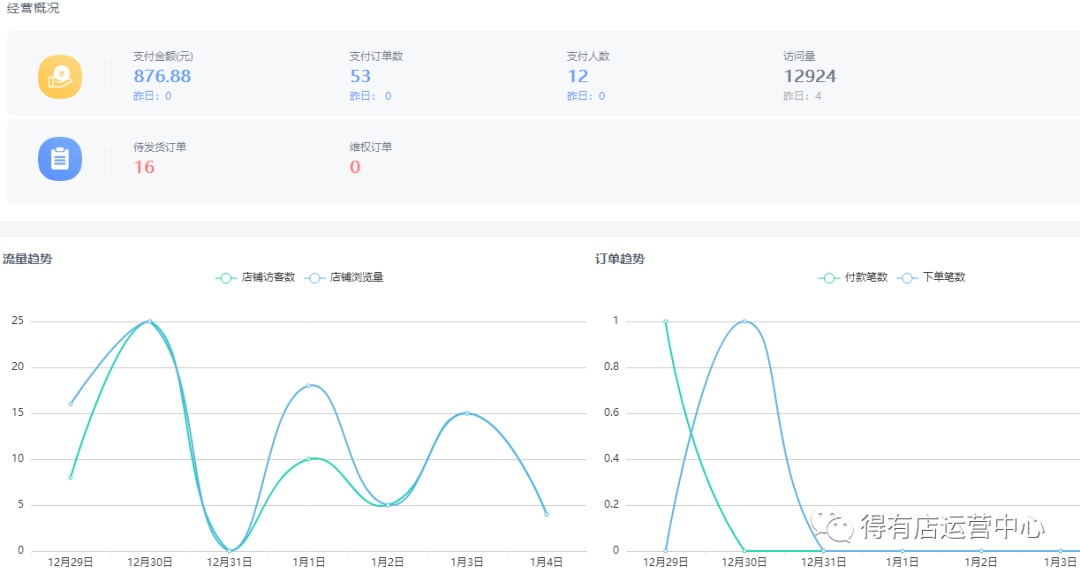Click the yellow payment money icon
This screenshot has height=574, width=1080.
click(59, 76)
